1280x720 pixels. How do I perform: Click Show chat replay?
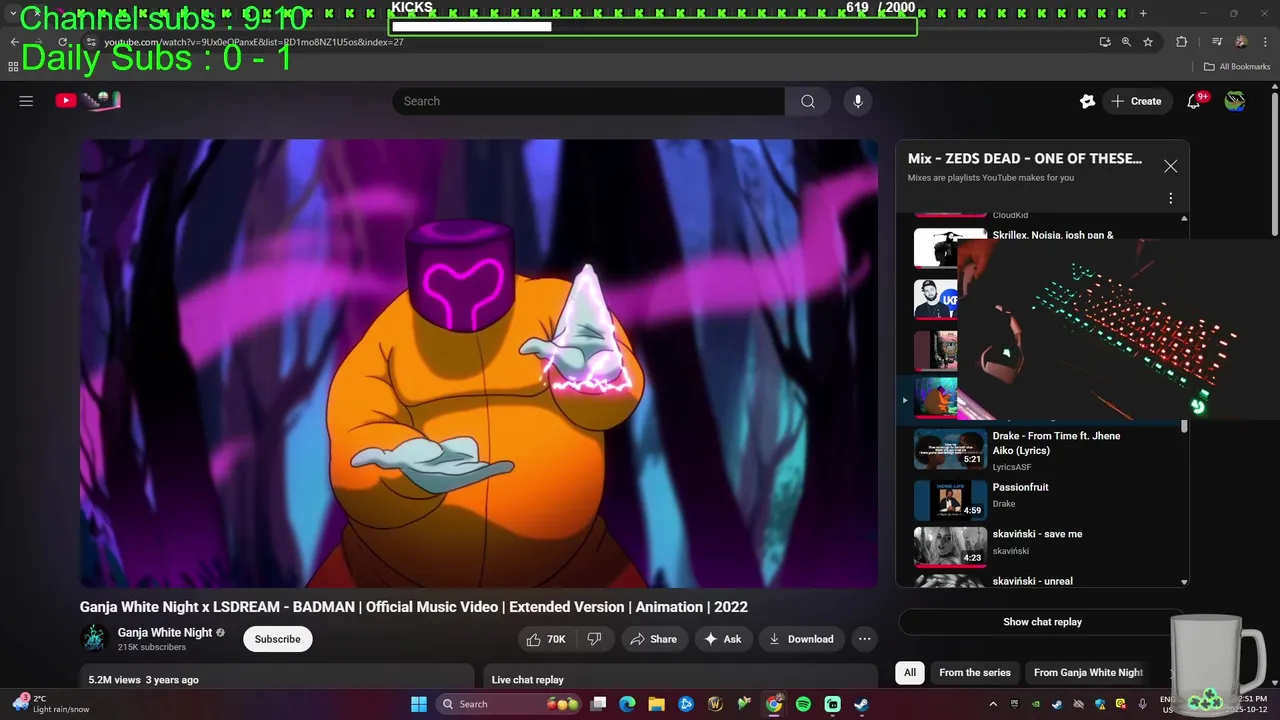coord(1042,622)
